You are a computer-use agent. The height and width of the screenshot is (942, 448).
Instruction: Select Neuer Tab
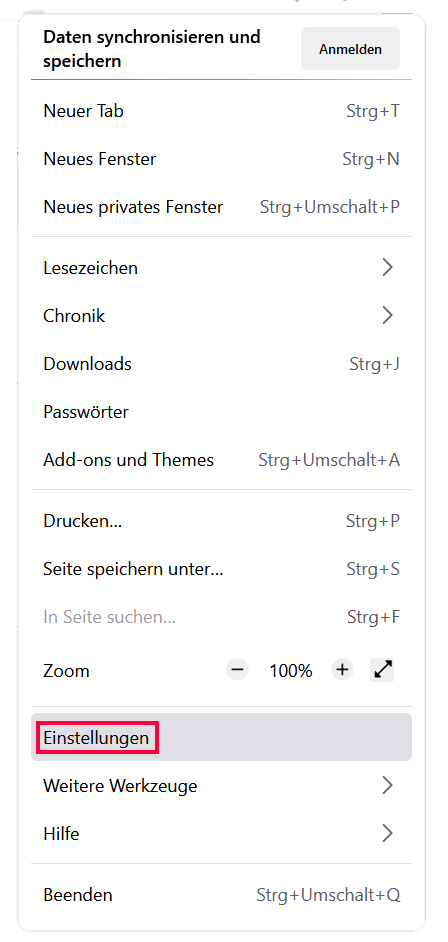pos(222,111)
